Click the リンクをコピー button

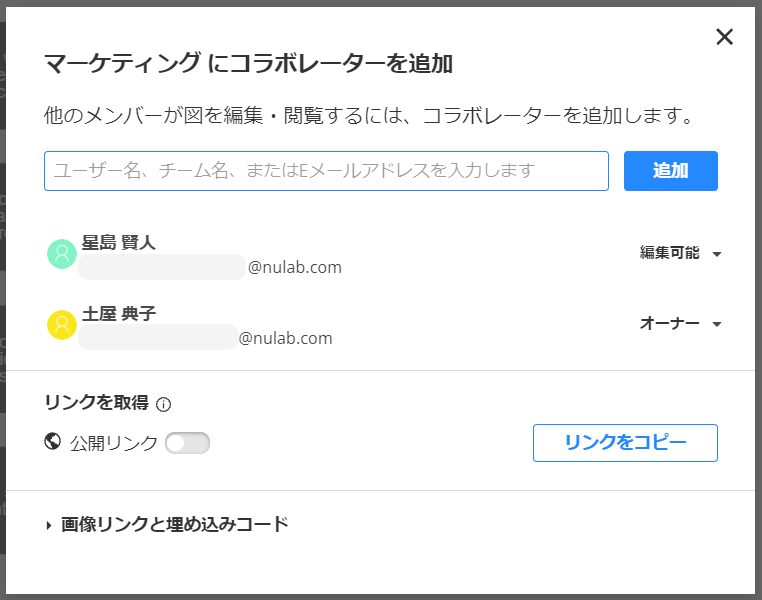[x=625, y=443]
